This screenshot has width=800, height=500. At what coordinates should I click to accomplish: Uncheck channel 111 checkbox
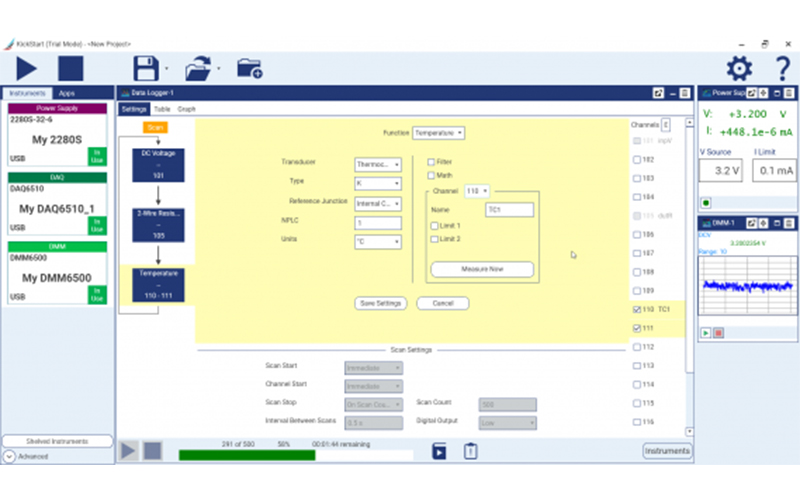(637, 328)
